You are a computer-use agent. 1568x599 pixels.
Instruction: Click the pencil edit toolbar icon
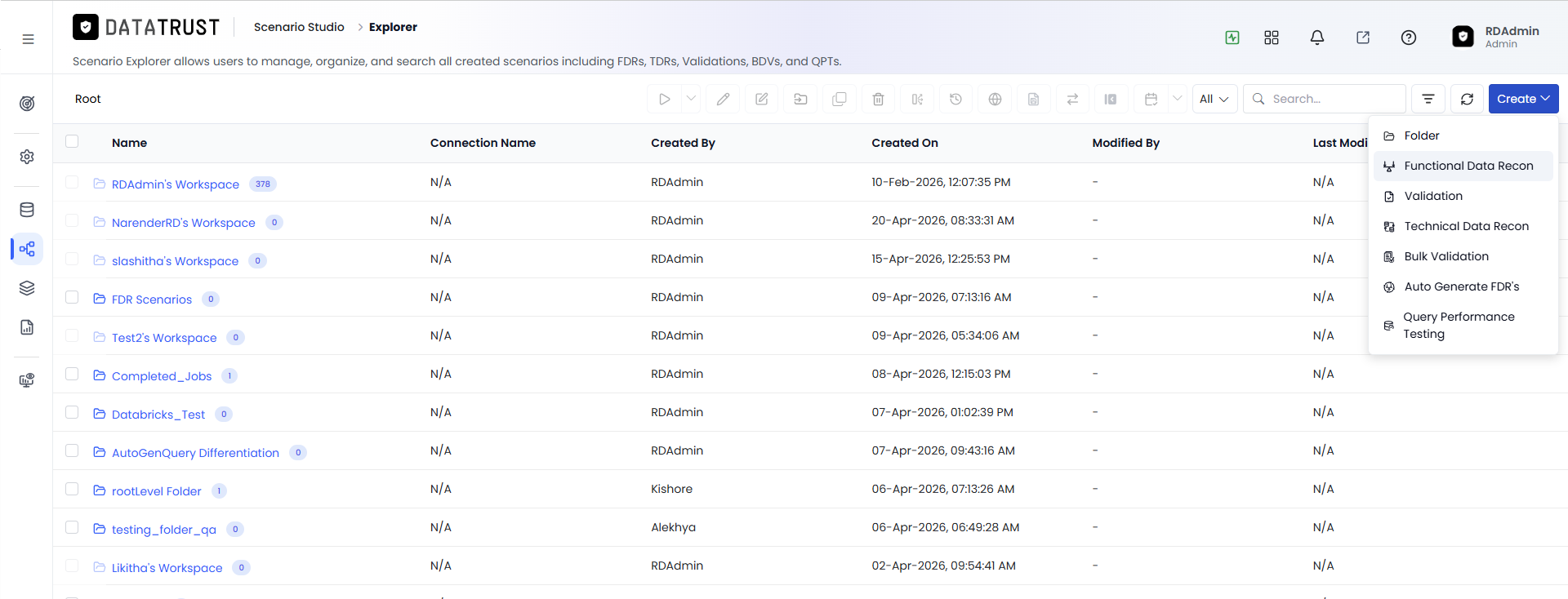tap(723, 99)
